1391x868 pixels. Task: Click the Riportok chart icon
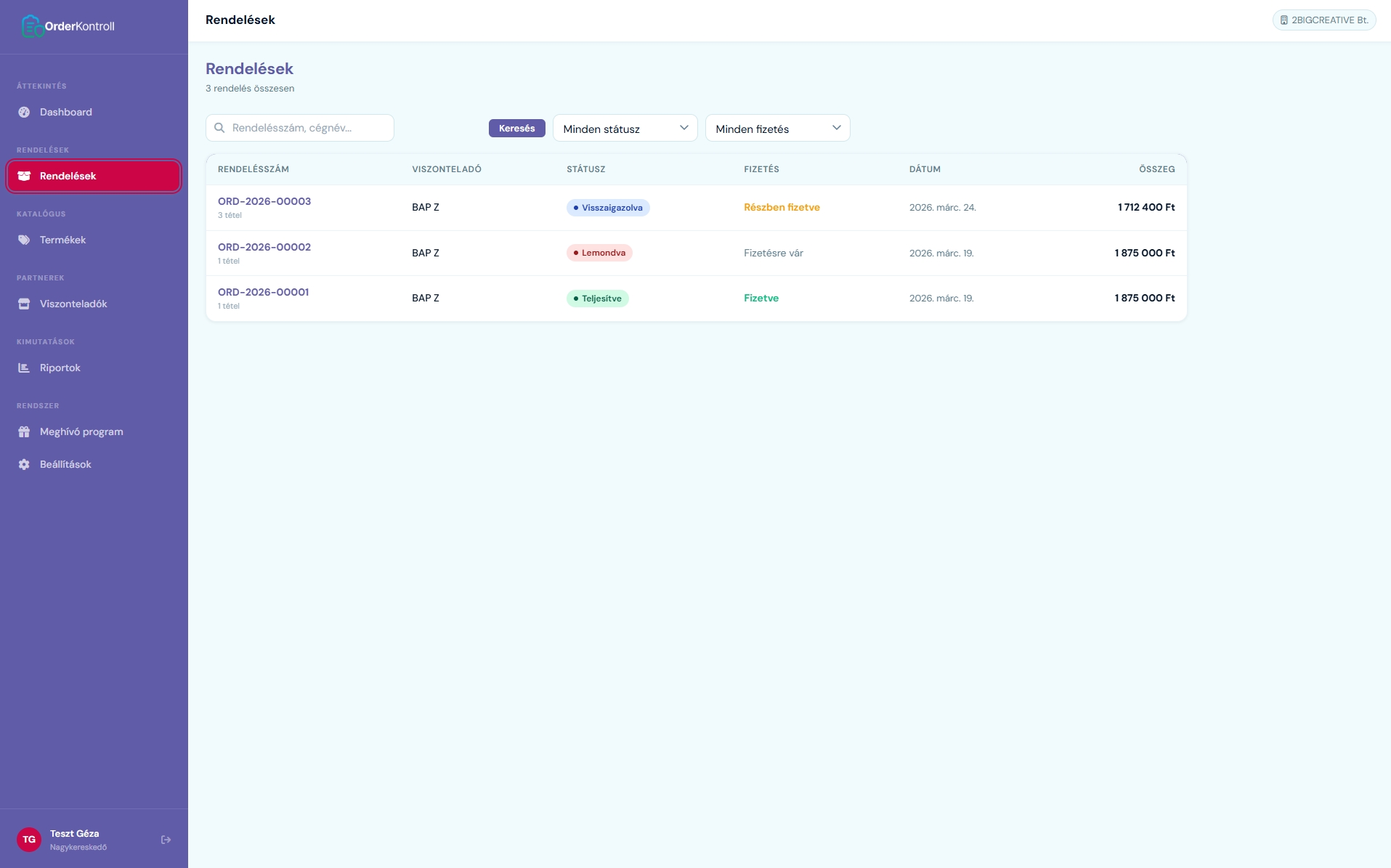24,368
